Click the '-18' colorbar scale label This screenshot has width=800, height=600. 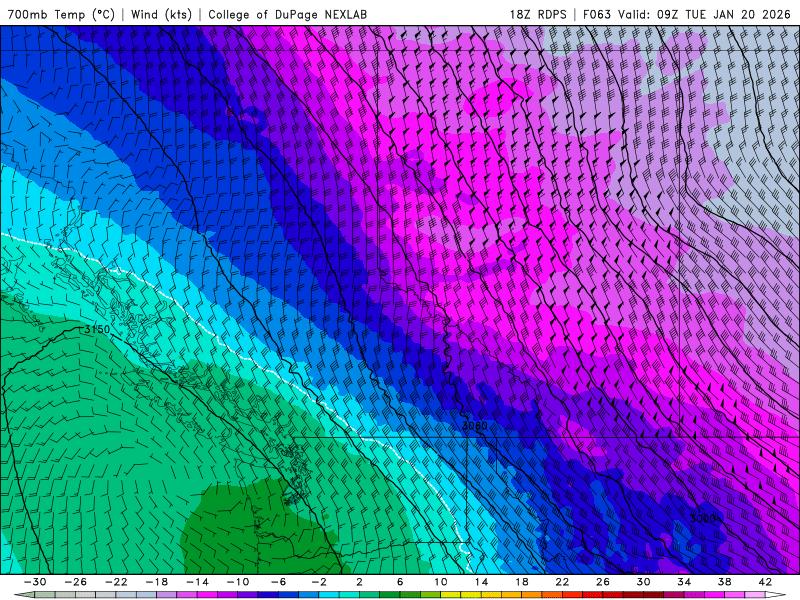pos(157,582)
